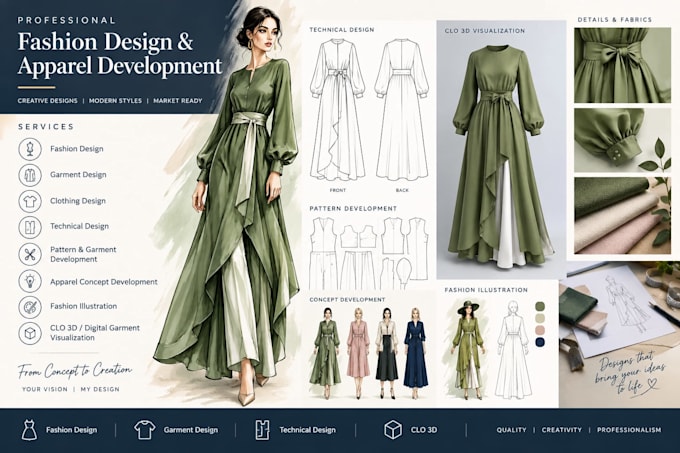Click the FASHION ILLUSTRATION section heading
The height and width of the screenshot is (453, 680).
486,290
